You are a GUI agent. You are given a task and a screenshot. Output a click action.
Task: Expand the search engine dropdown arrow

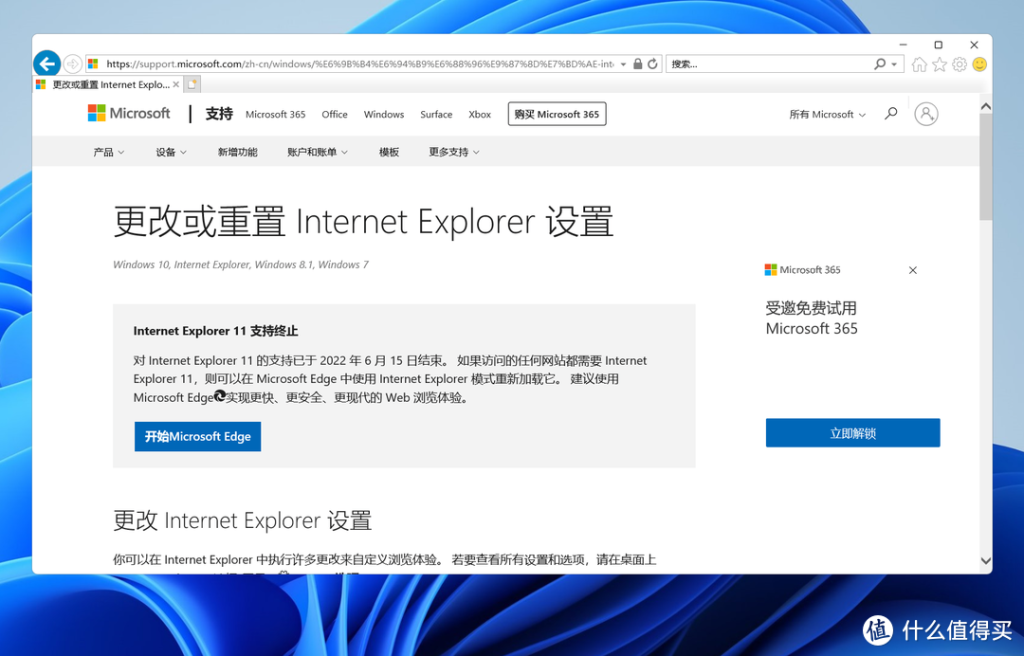click(893, 63)
